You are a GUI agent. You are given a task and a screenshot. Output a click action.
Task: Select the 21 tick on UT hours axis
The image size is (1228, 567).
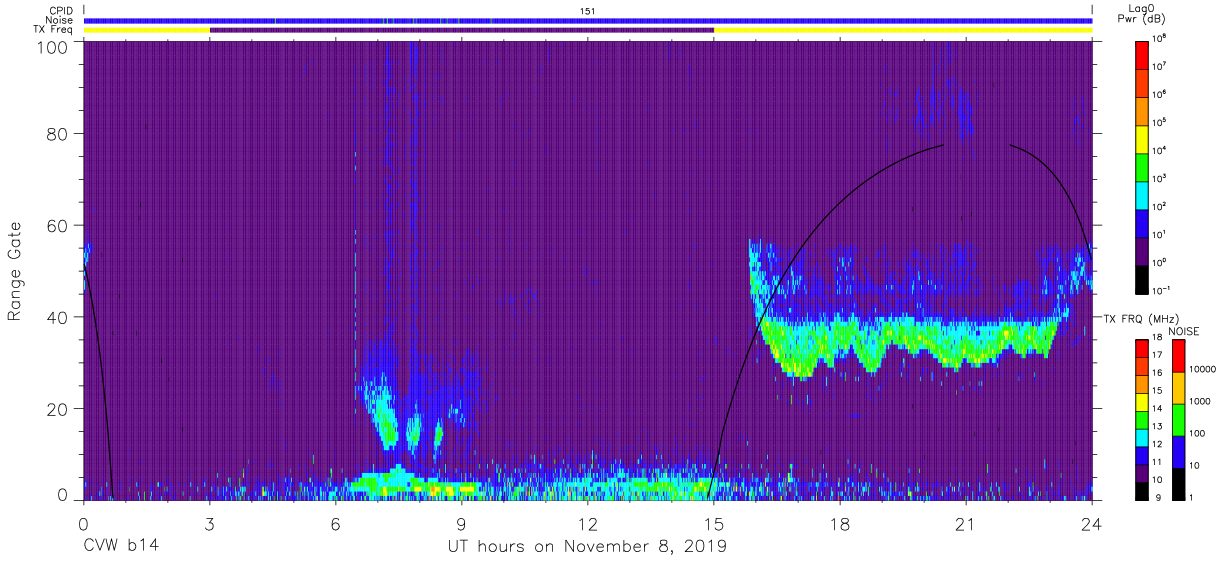[966, 523]
